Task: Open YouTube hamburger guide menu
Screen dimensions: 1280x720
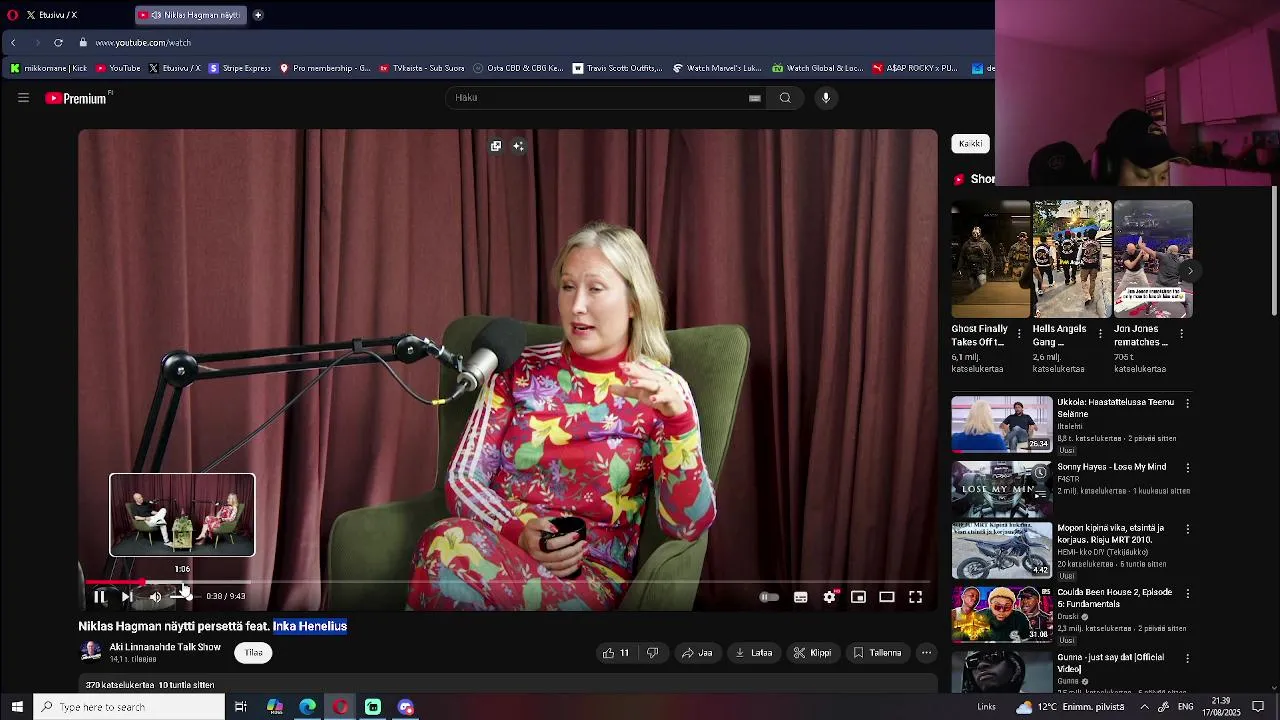Action: click(23, 98)
